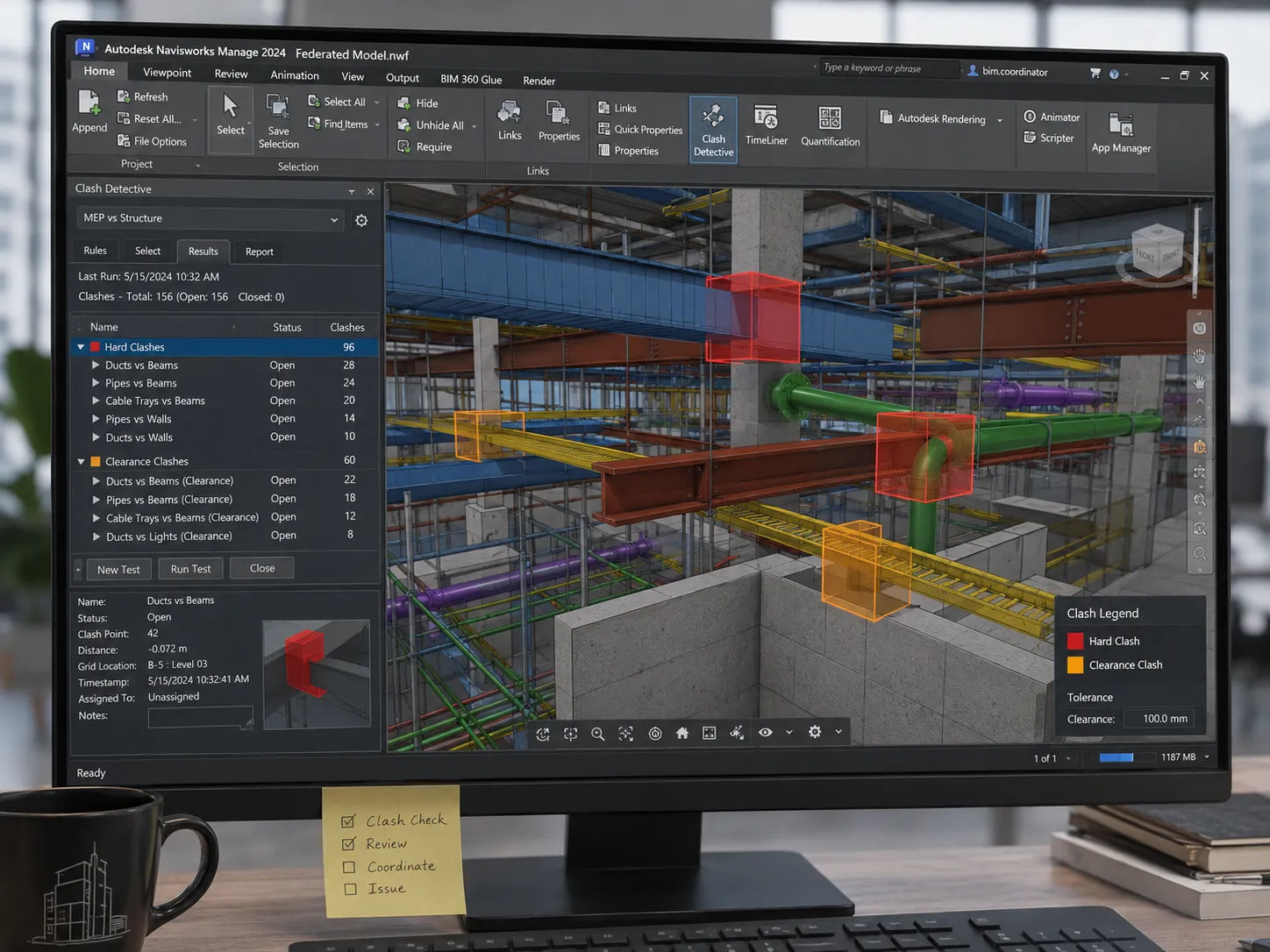Open the MEP vs Structure test dropdown
Image resolution: width=1270 pixels, height=952 pixels.
click(210, 218)
